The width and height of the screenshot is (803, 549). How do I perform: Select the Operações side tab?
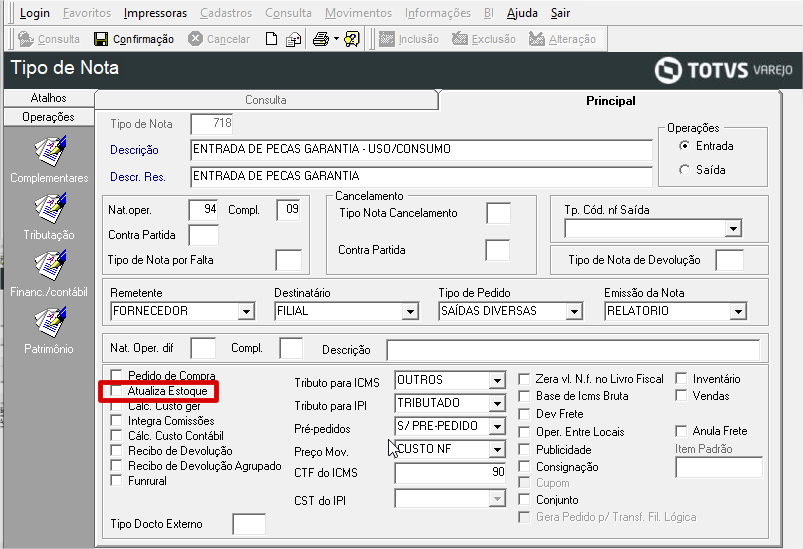point(49,117)
